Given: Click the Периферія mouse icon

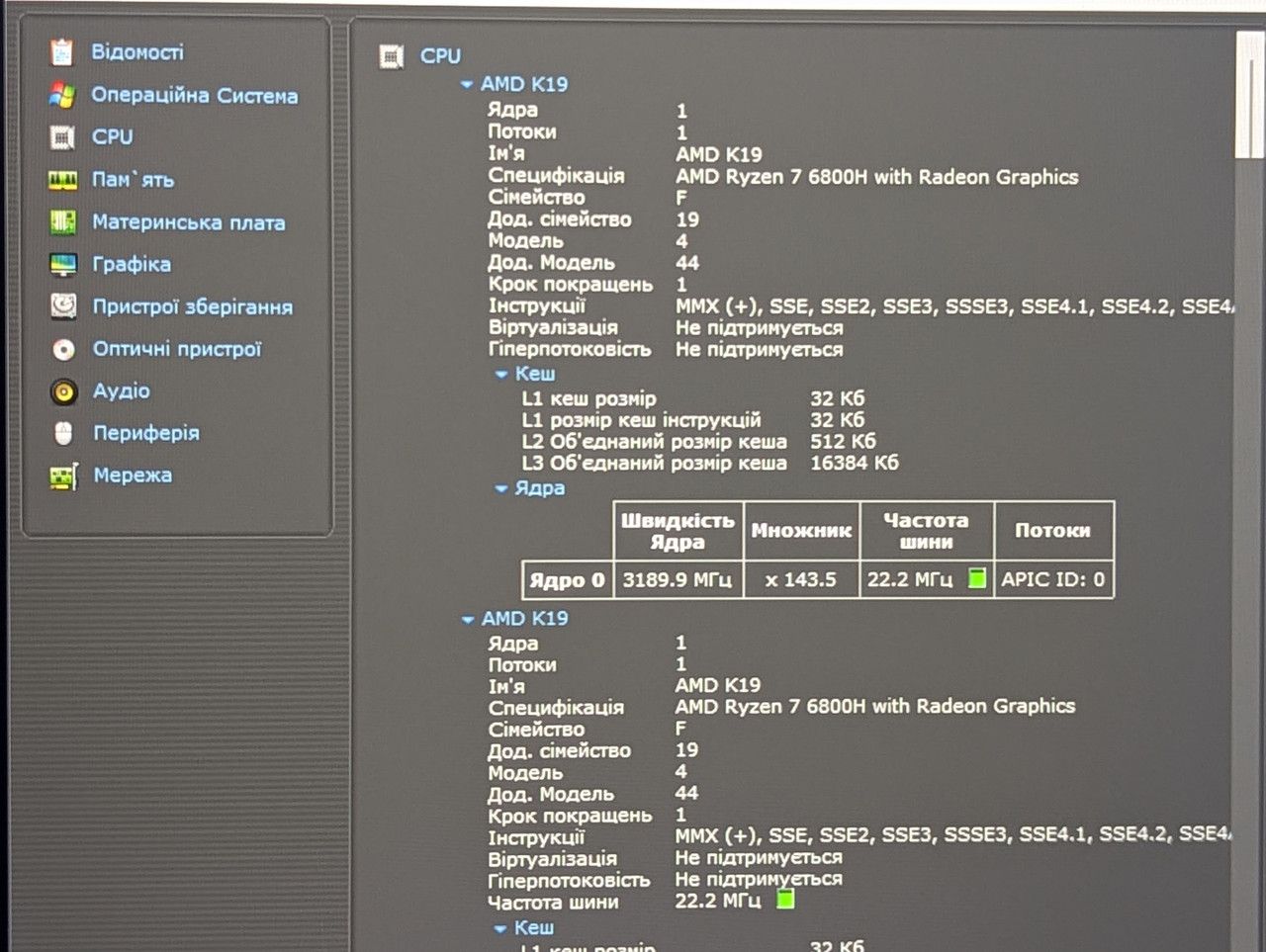Looking at the screenshot, I should pyautogui.click(x=63, y=433).
